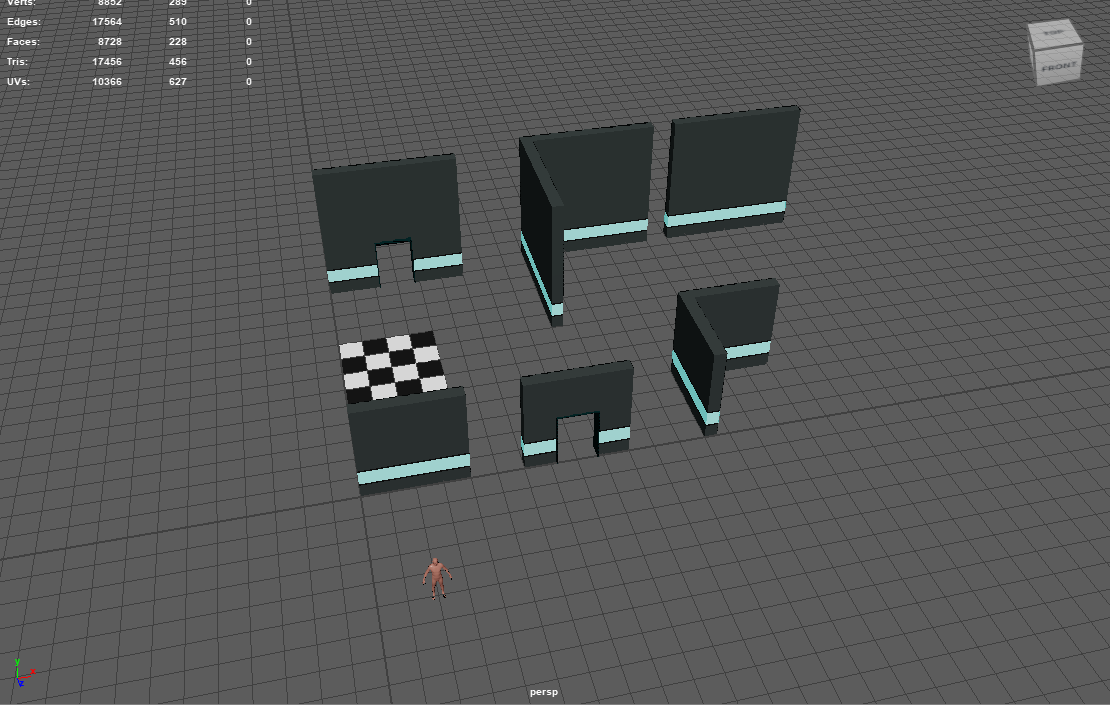Click the 0 value in Tris row

[x=248, y=62]
